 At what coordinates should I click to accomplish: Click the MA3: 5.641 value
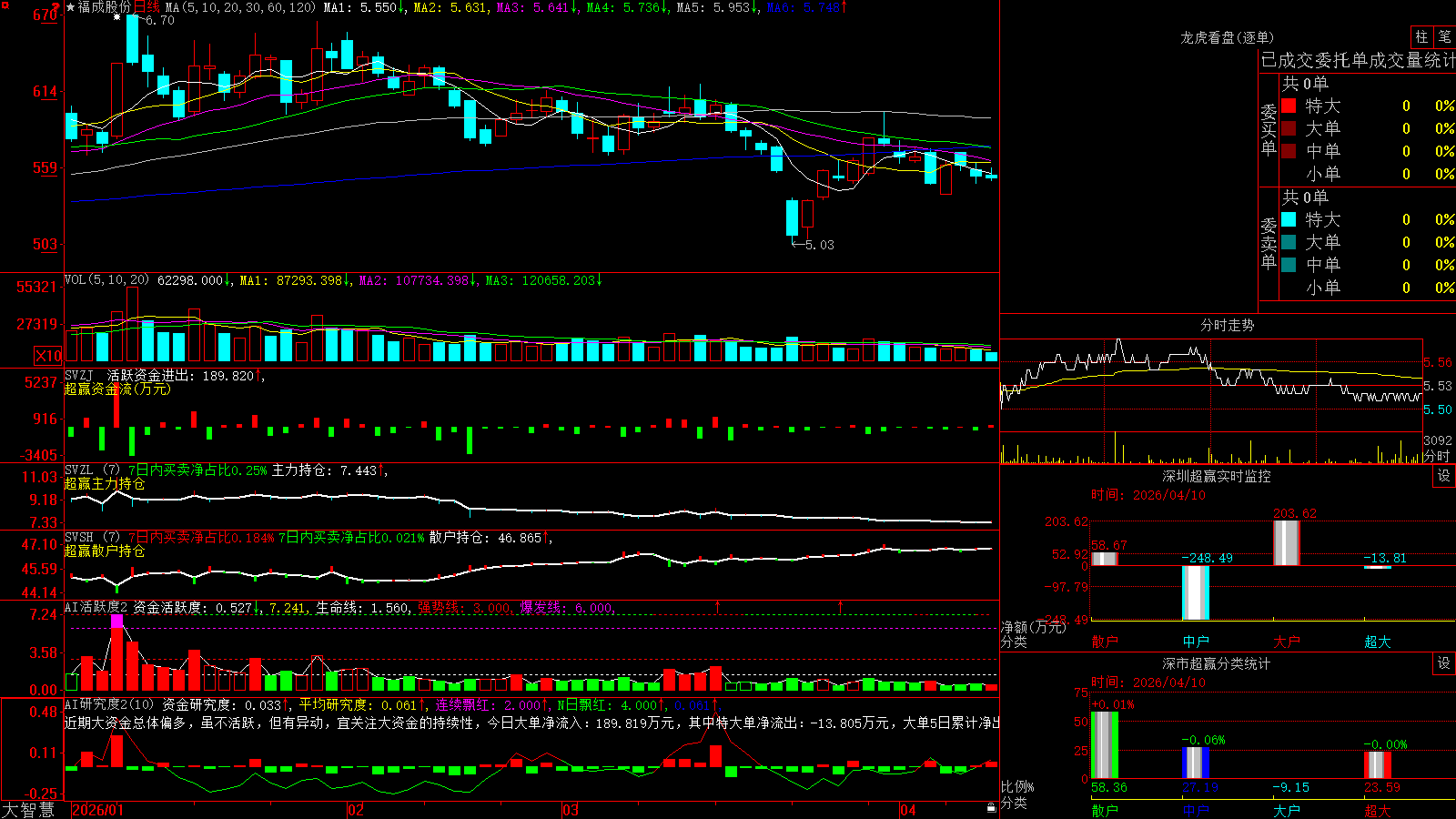538,7
